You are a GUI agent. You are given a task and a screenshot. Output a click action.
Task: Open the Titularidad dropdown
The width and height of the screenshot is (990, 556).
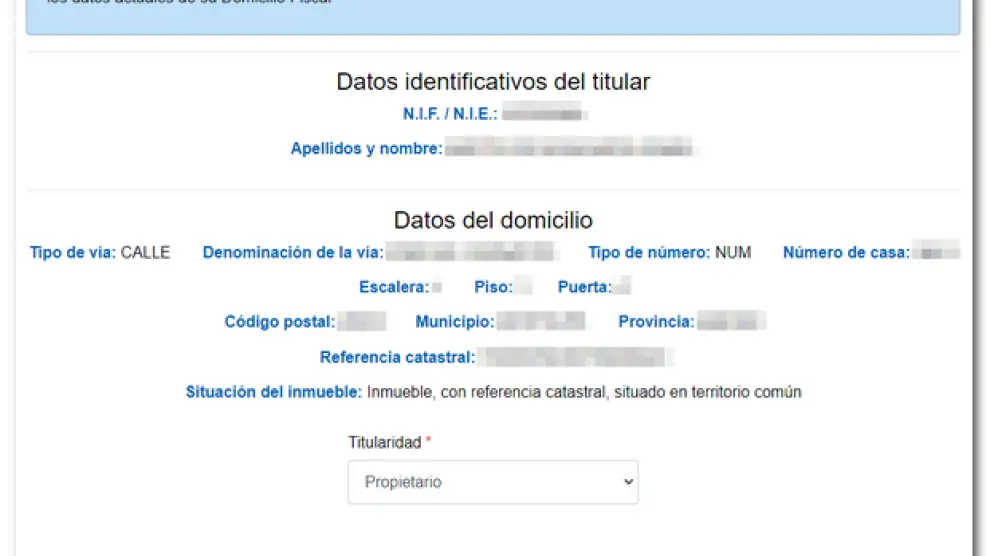[x=492, y=482]
